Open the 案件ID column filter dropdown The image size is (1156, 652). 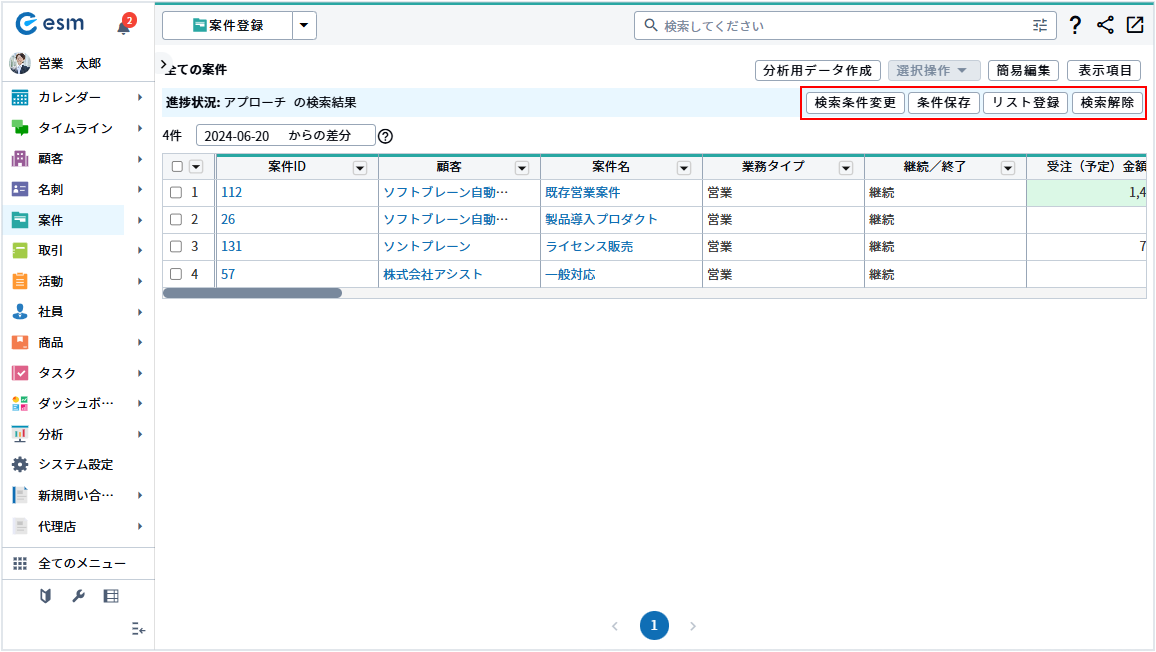(x=360, y=168)
